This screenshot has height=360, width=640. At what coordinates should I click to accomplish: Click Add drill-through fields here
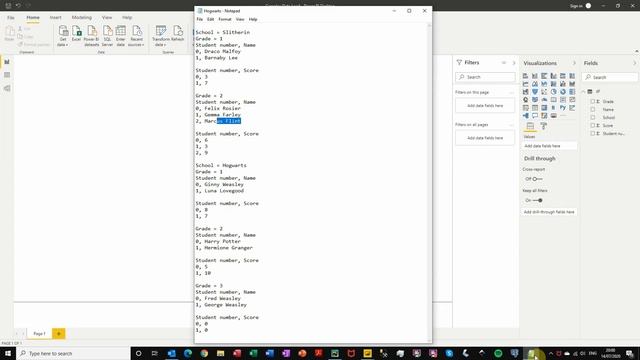[549, 212]
